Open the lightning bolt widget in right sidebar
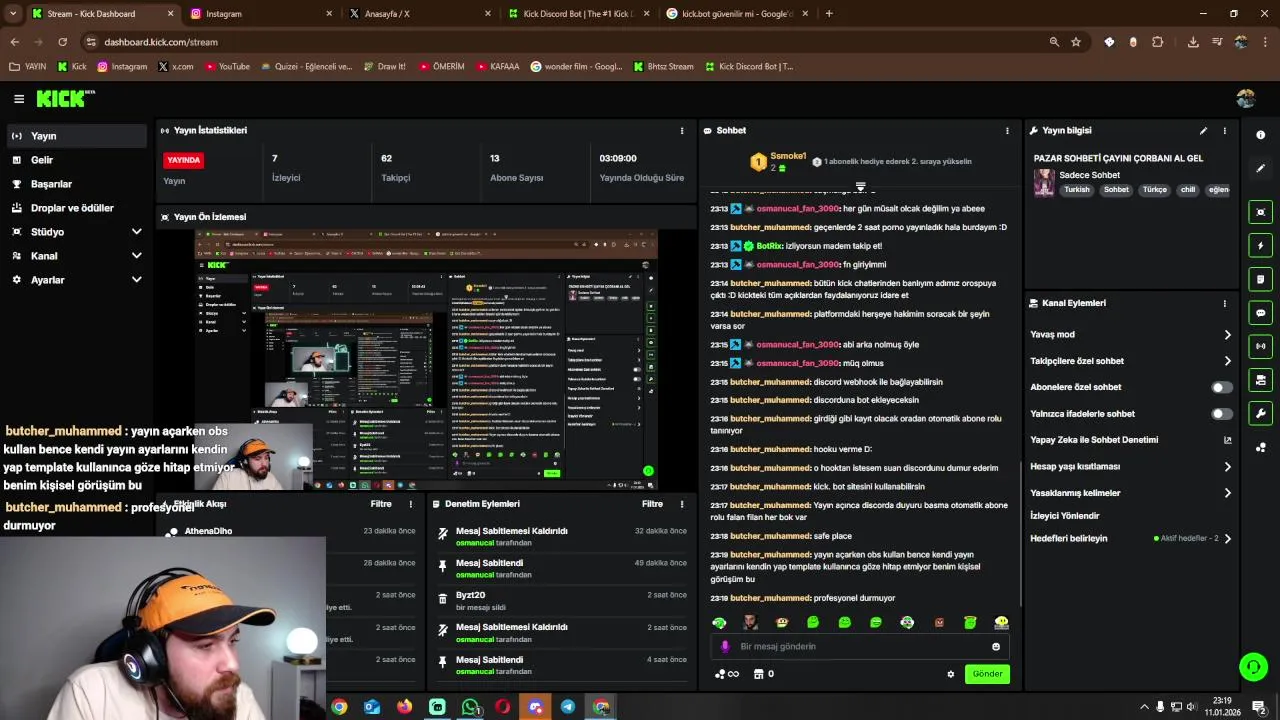Image resolution: width=1280 pixels, height=720 pixels. pos(1260,245)
